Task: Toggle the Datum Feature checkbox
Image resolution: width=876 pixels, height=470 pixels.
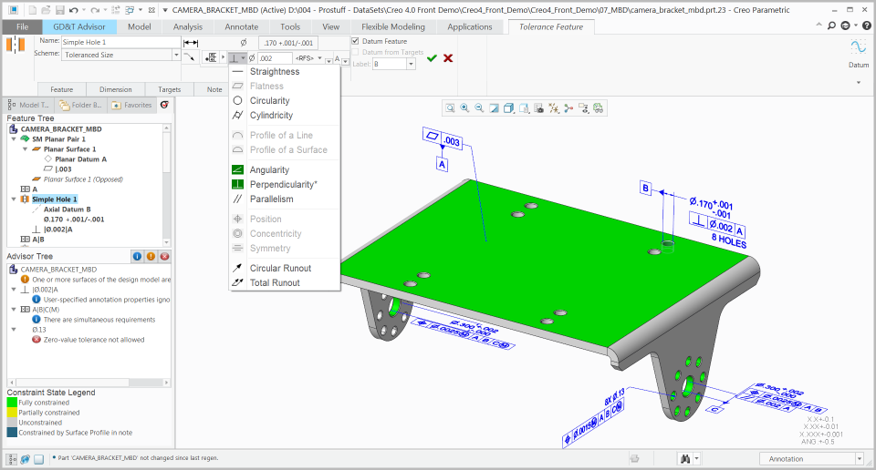Action: (355, 41)
